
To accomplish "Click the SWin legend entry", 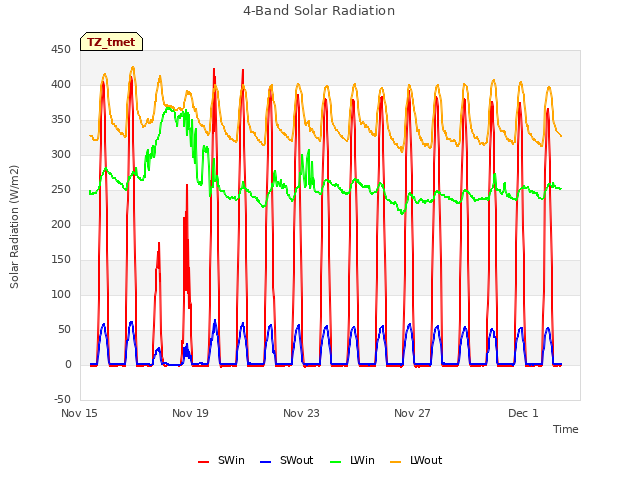I will pyautogui.click(x=221, y=460).
